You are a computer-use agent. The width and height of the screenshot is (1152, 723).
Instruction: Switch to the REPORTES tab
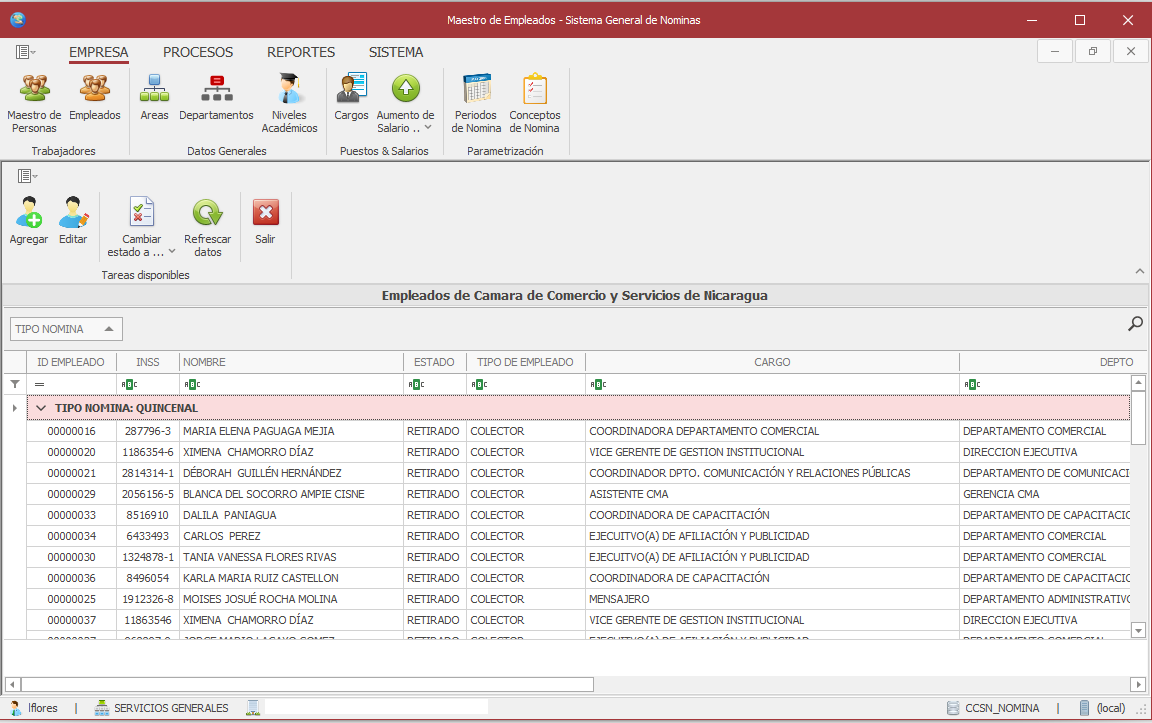pyautogui.click(x=300, y=52)
